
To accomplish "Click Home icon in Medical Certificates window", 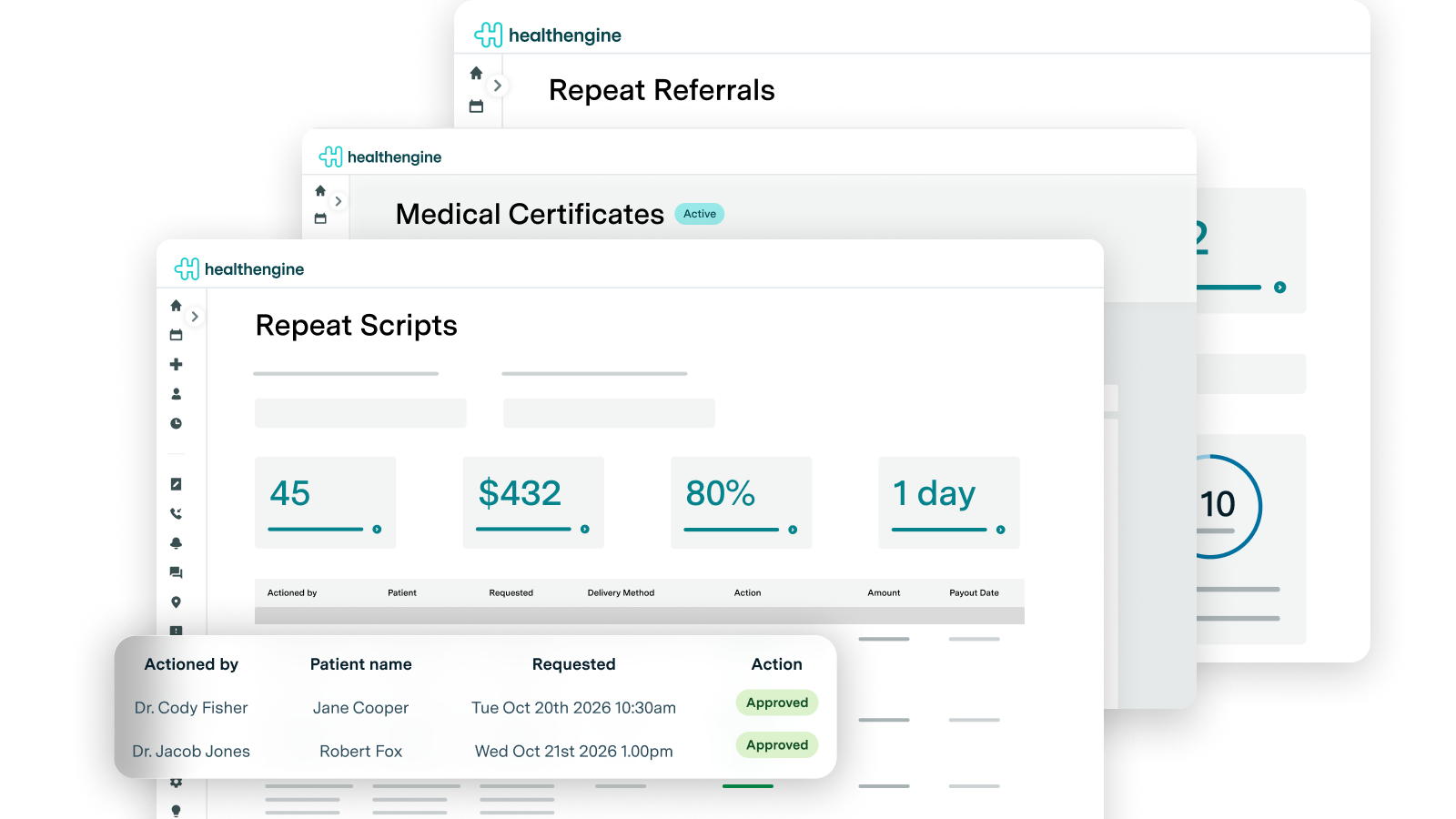I will click(x=320, y=191).
